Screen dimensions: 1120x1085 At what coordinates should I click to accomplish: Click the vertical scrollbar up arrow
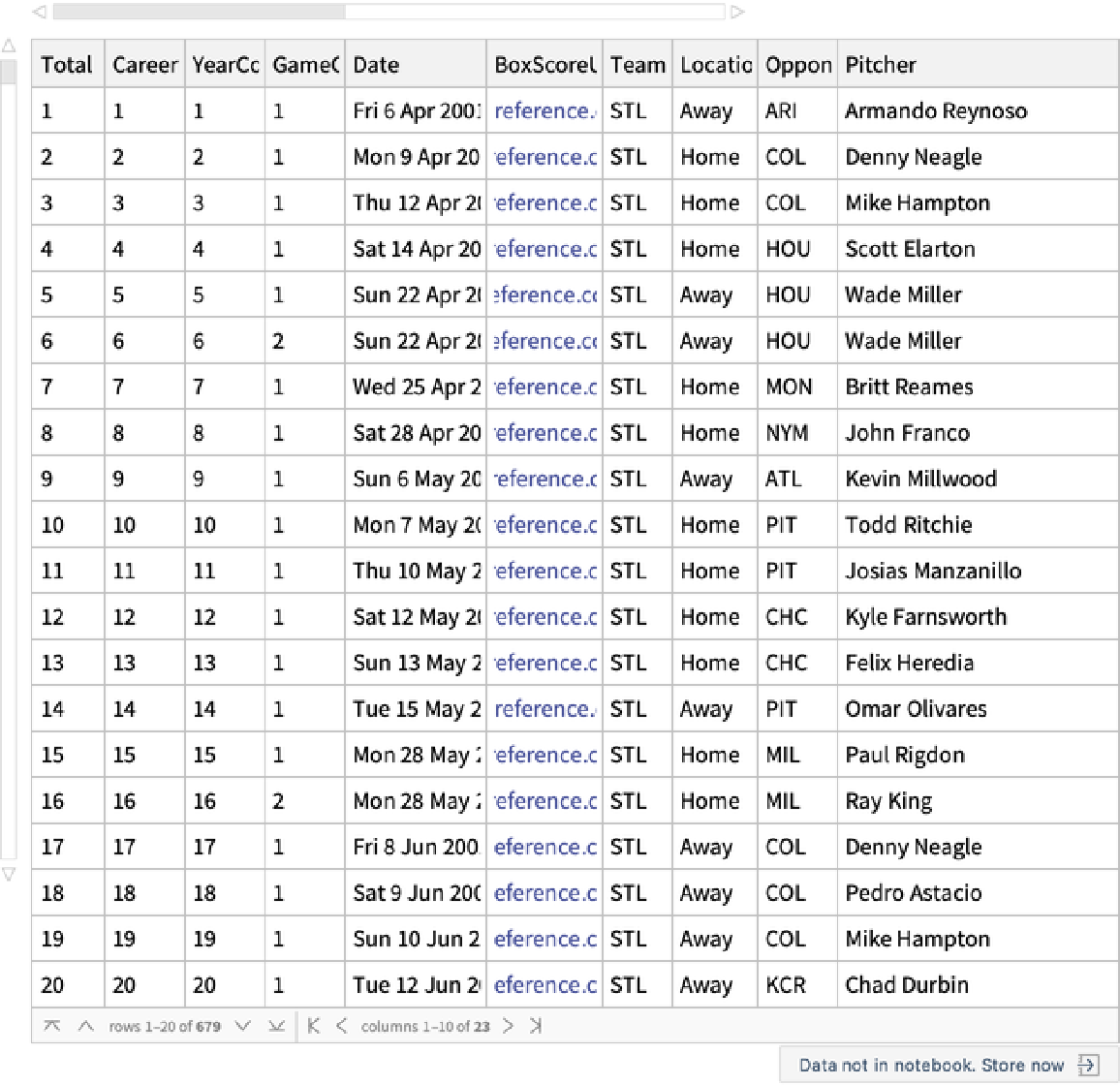[9, 46]
